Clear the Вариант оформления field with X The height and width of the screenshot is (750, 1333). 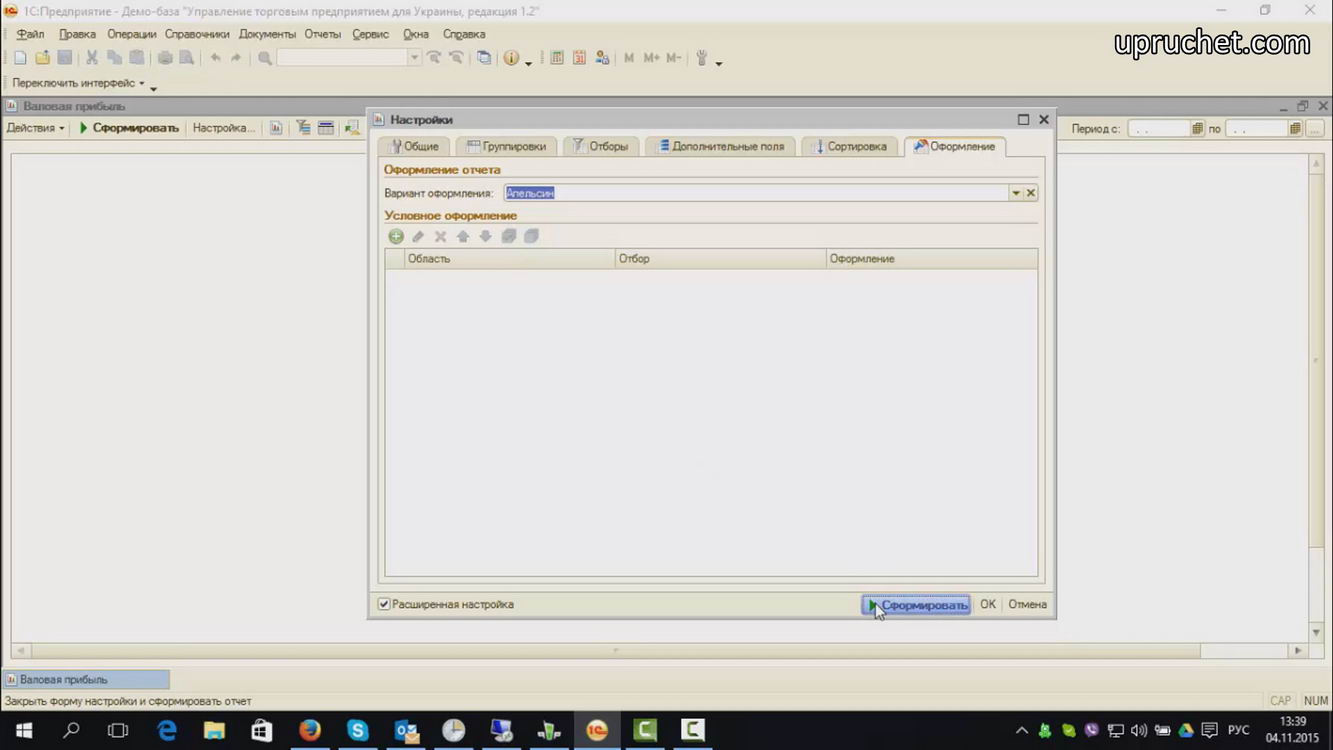pyautogui.click(x=1031, y=193)
